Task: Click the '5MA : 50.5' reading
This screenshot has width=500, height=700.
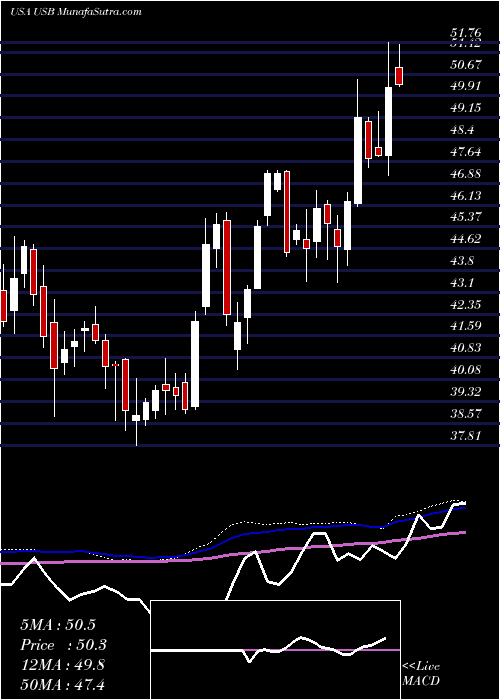Action: pyautogui.click(x=58, y=625)
